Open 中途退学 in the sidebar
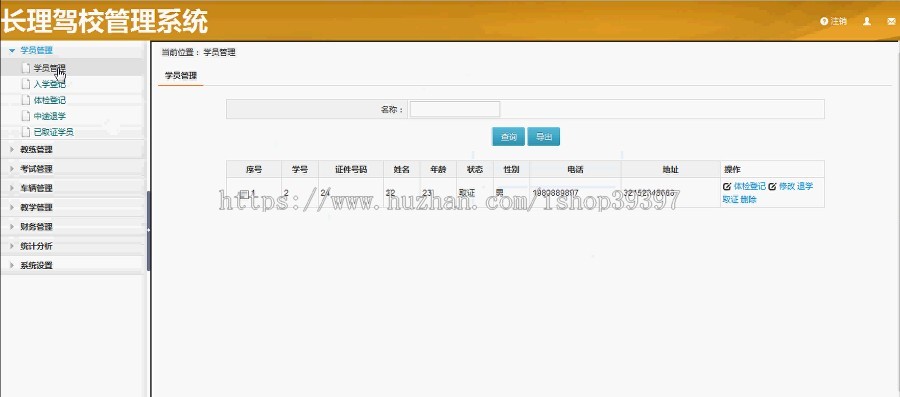This screenshot has height=397, width=900. pos(49,116)
